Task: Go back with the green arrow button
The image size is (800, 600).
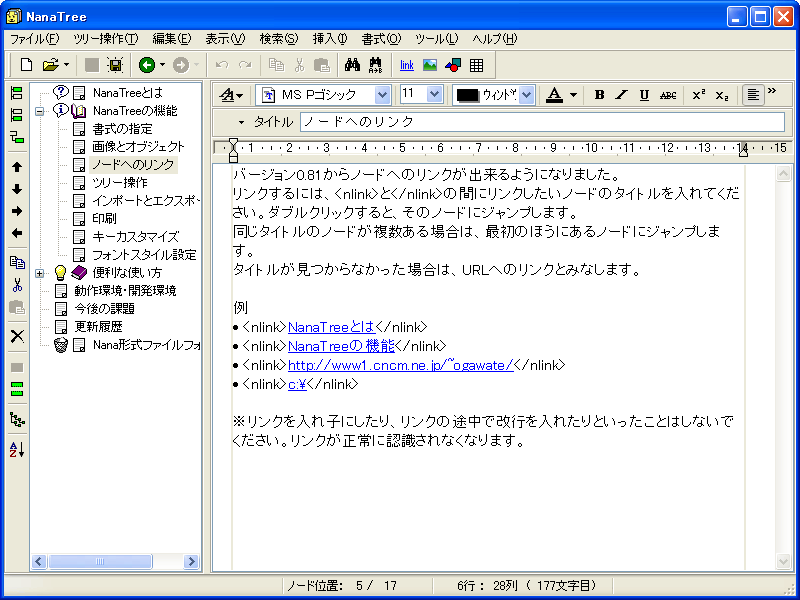Action: pyautogui.click(x=147, y=65)
